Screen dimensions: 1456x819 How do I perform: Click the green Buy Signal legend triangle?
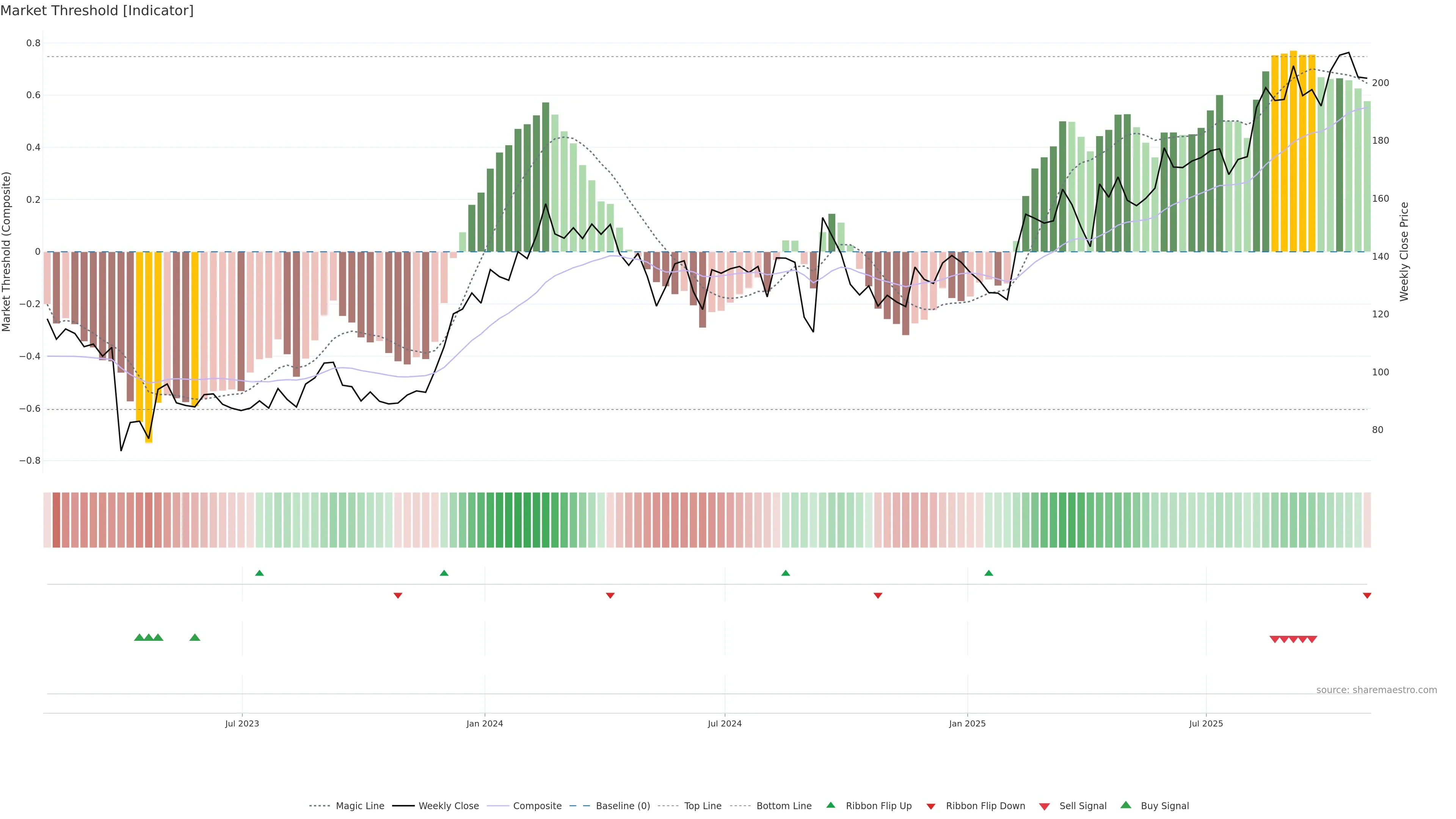tap(1125, 805)
